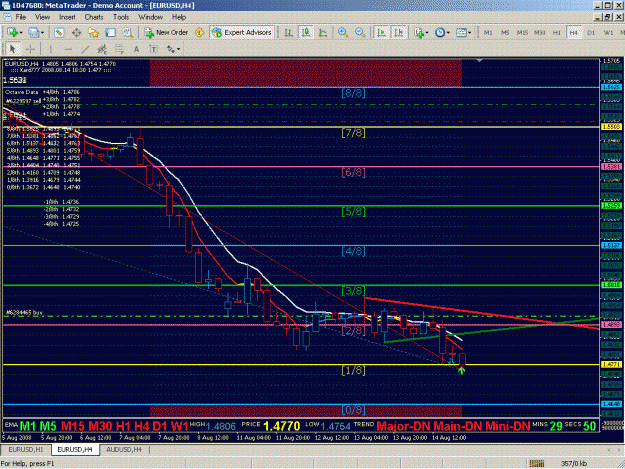The width and height of the screenshot is (625, 469).
Task: Toggle Chart Shift
Action: (x=399, y=33)
